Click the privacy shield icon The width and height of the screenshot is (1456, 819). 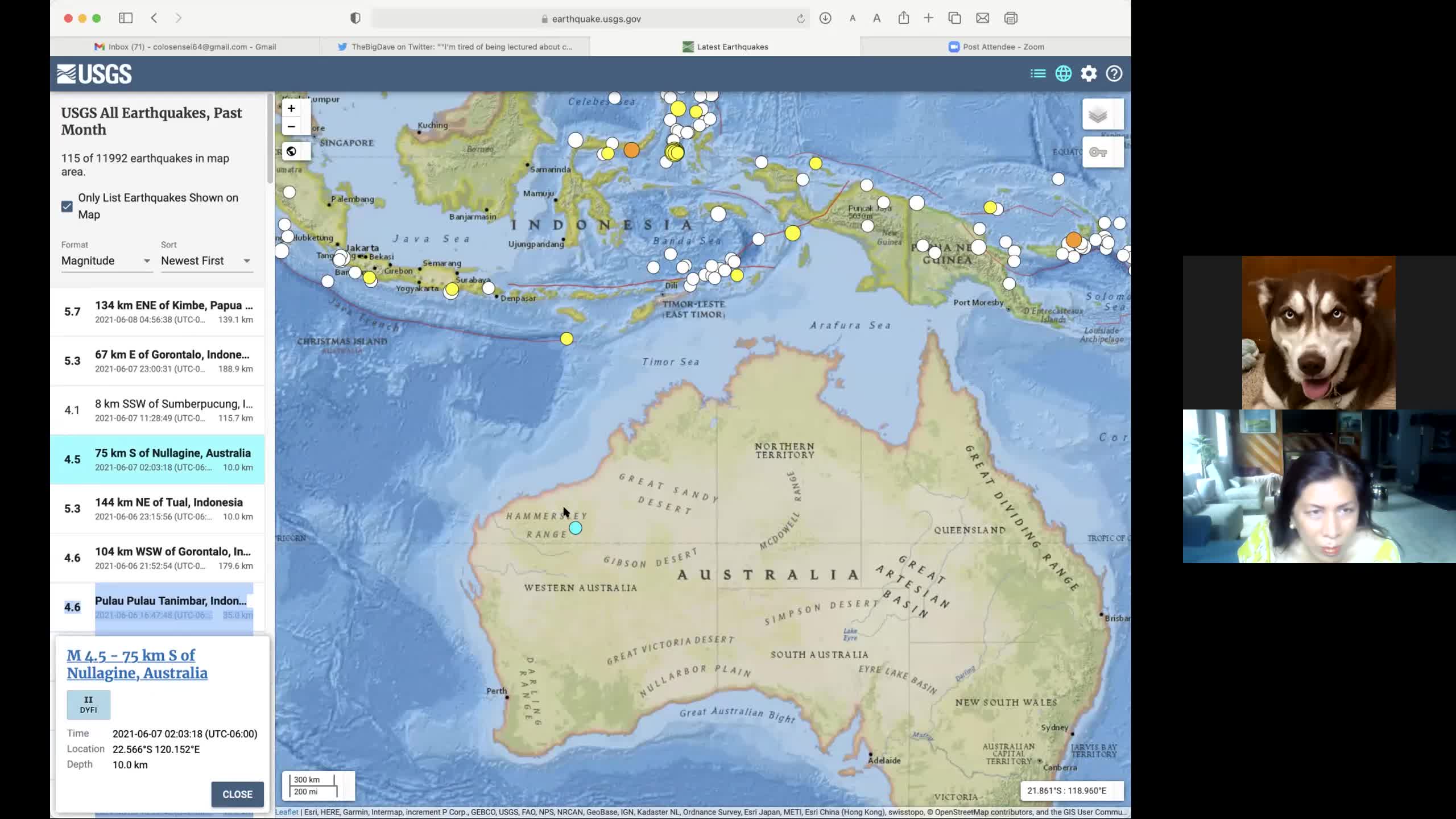[x=355, y=18]
